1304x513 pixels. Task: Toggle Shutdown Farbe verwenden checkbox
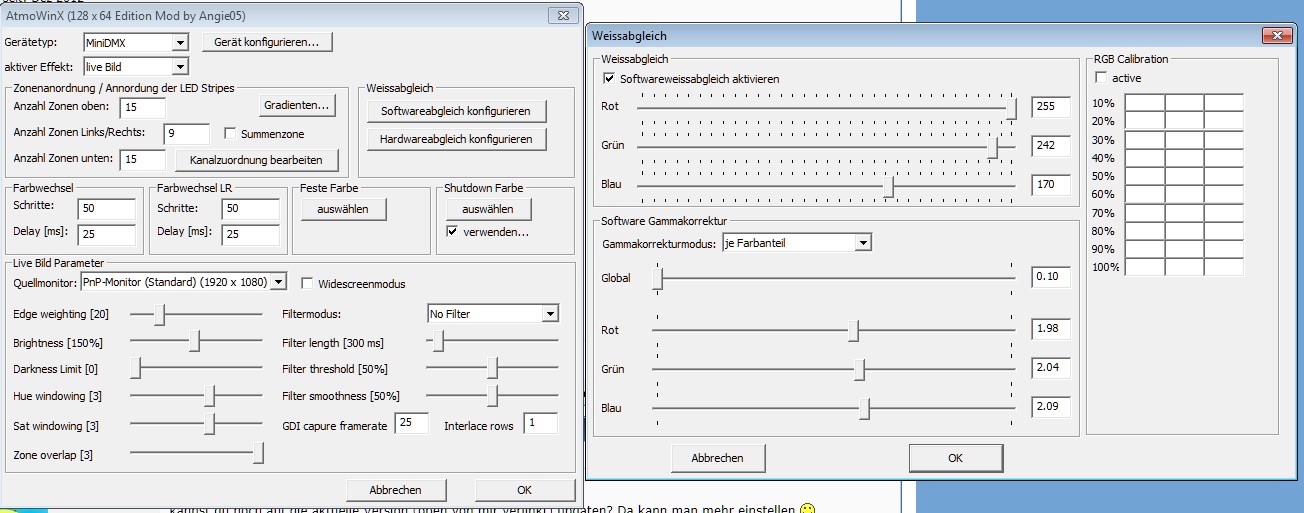click(x=452, y=232)
